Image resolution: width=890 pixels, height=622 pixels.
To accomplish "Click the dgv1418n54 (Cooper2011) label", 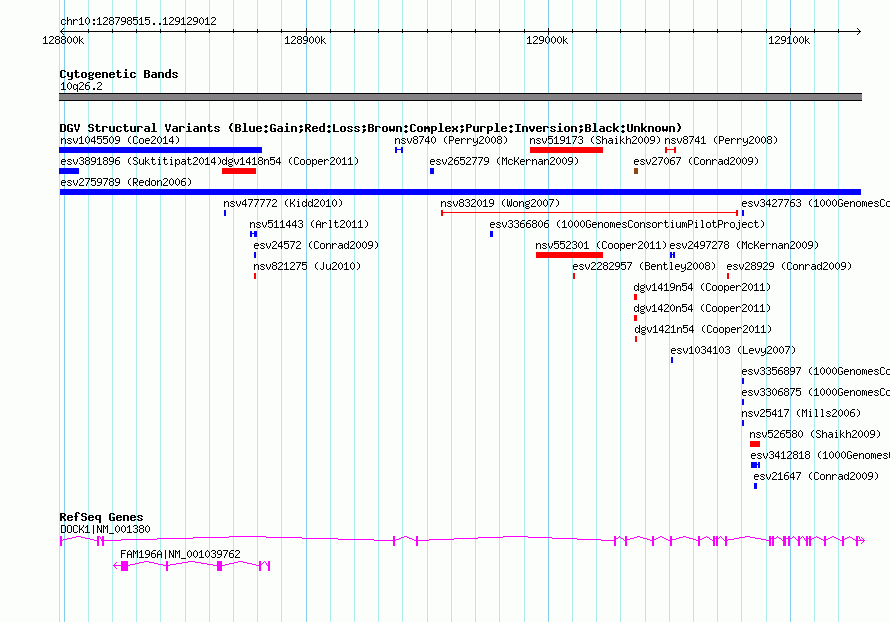I will 290,161.
